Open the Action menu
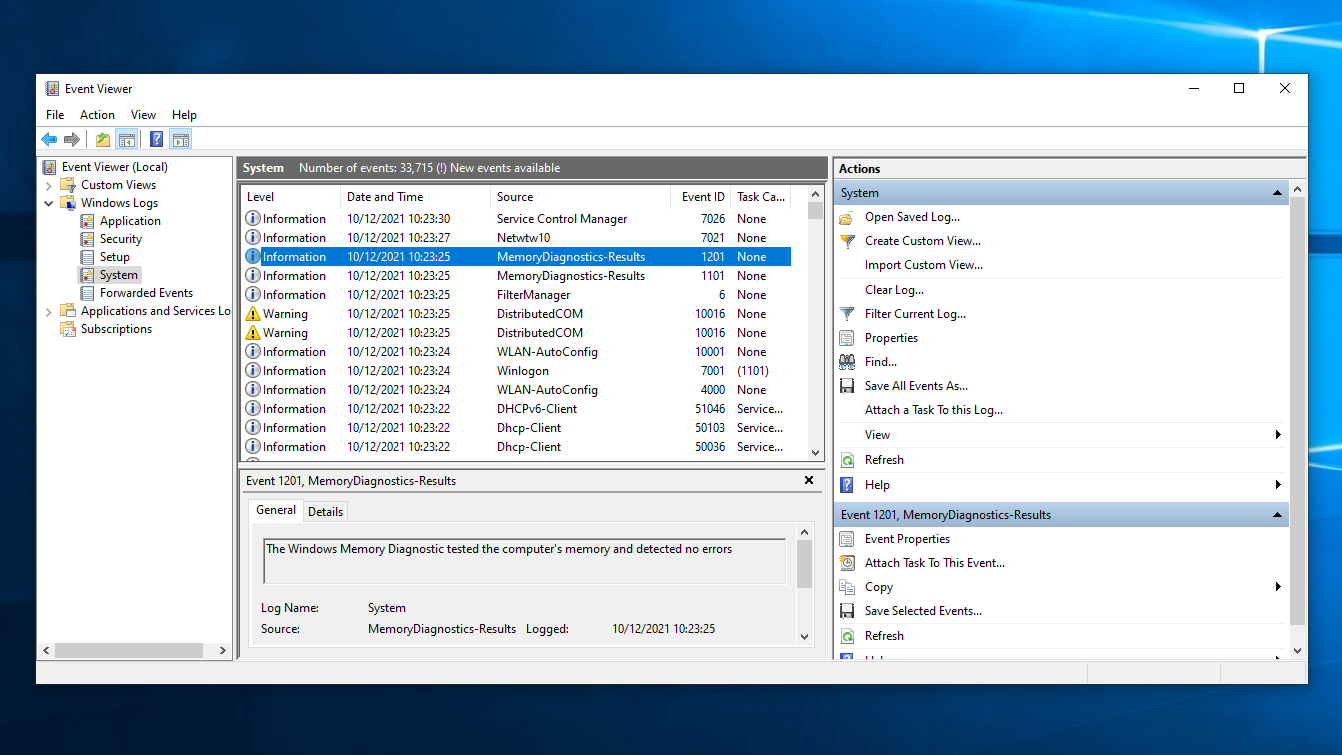 [97, 115]
